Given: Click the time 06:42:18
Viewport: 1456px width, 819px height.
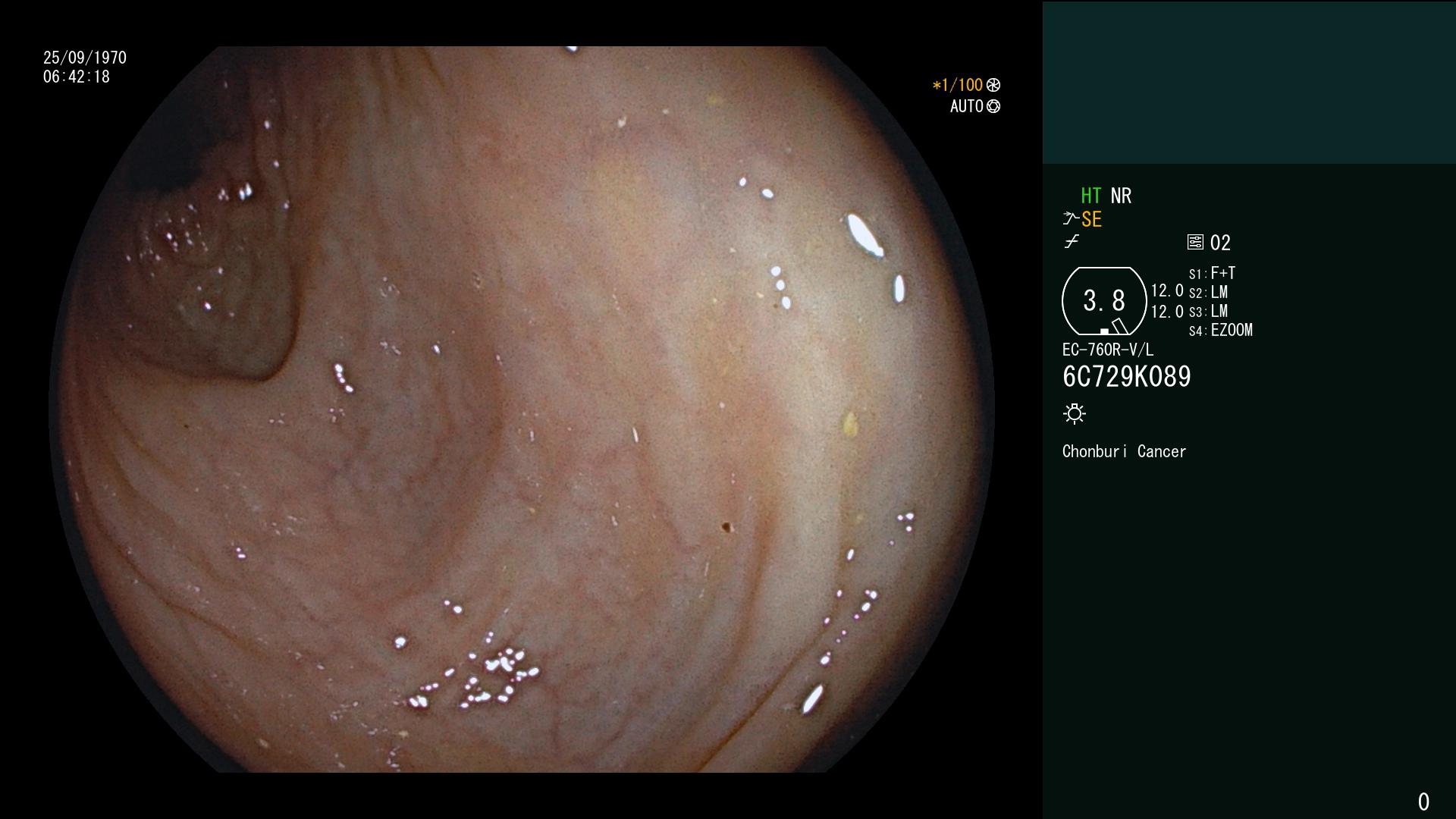Looking at the screenshot, I should (77, 77).
